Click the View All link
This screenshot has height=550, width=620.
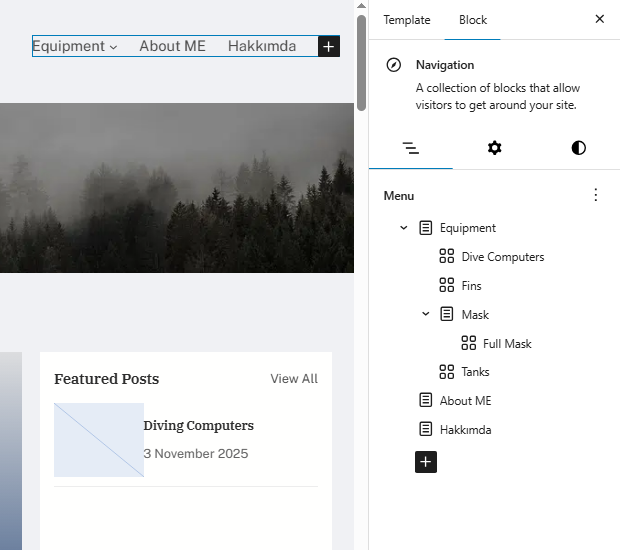pyautogui.click(x=294, y=379)
